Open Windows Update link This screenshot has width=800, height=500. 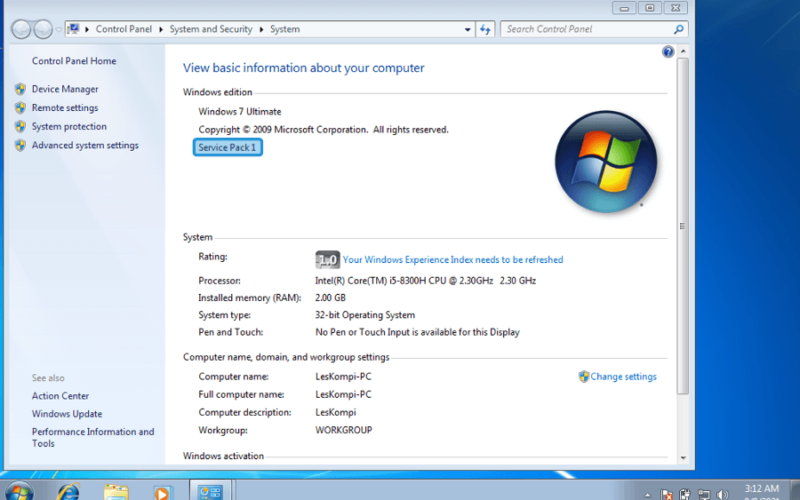click(67, 414)
